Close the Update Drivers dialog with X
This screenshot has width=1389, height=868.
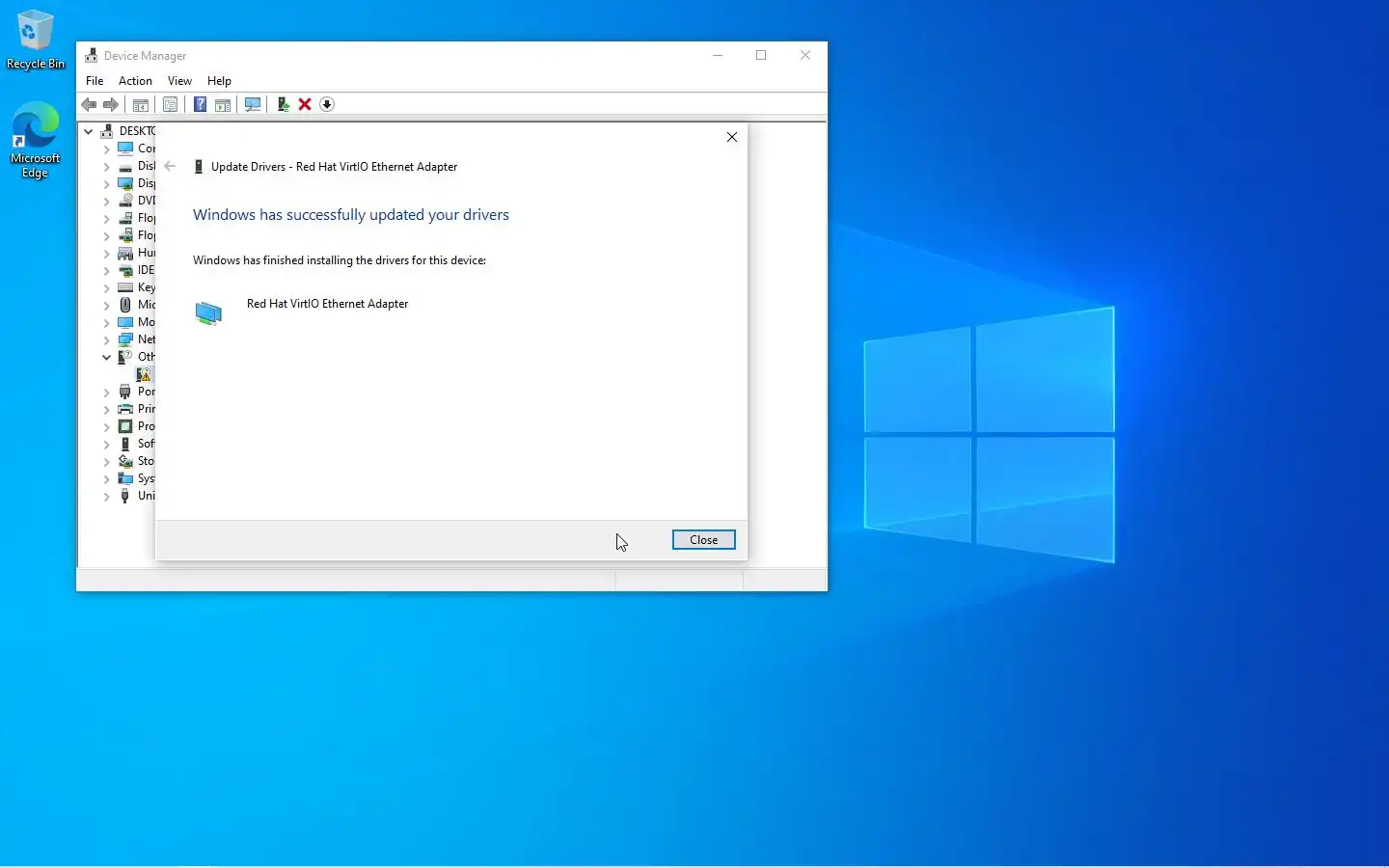click(732, 137)
